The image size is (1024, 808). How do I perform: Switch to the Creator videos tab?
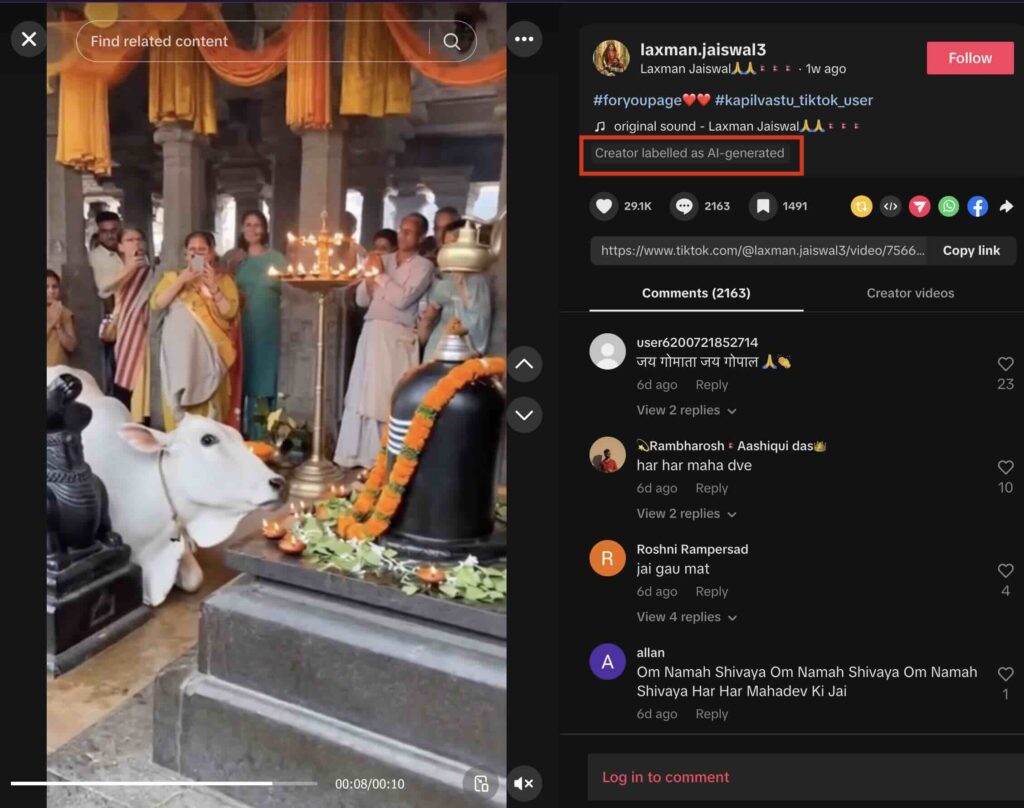910,293
